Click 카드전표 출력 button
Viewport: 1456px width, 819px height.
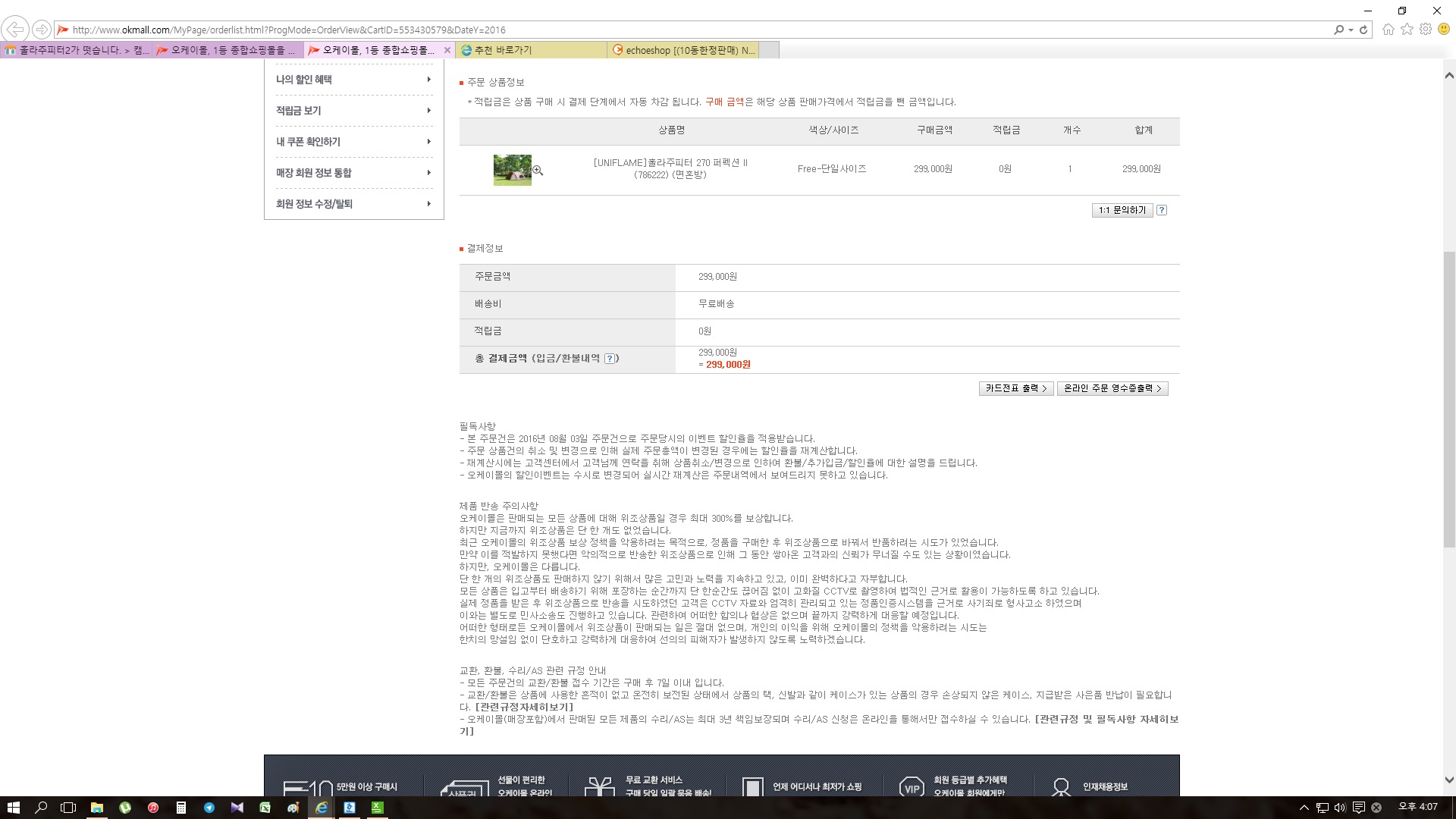click(1016, 388)
